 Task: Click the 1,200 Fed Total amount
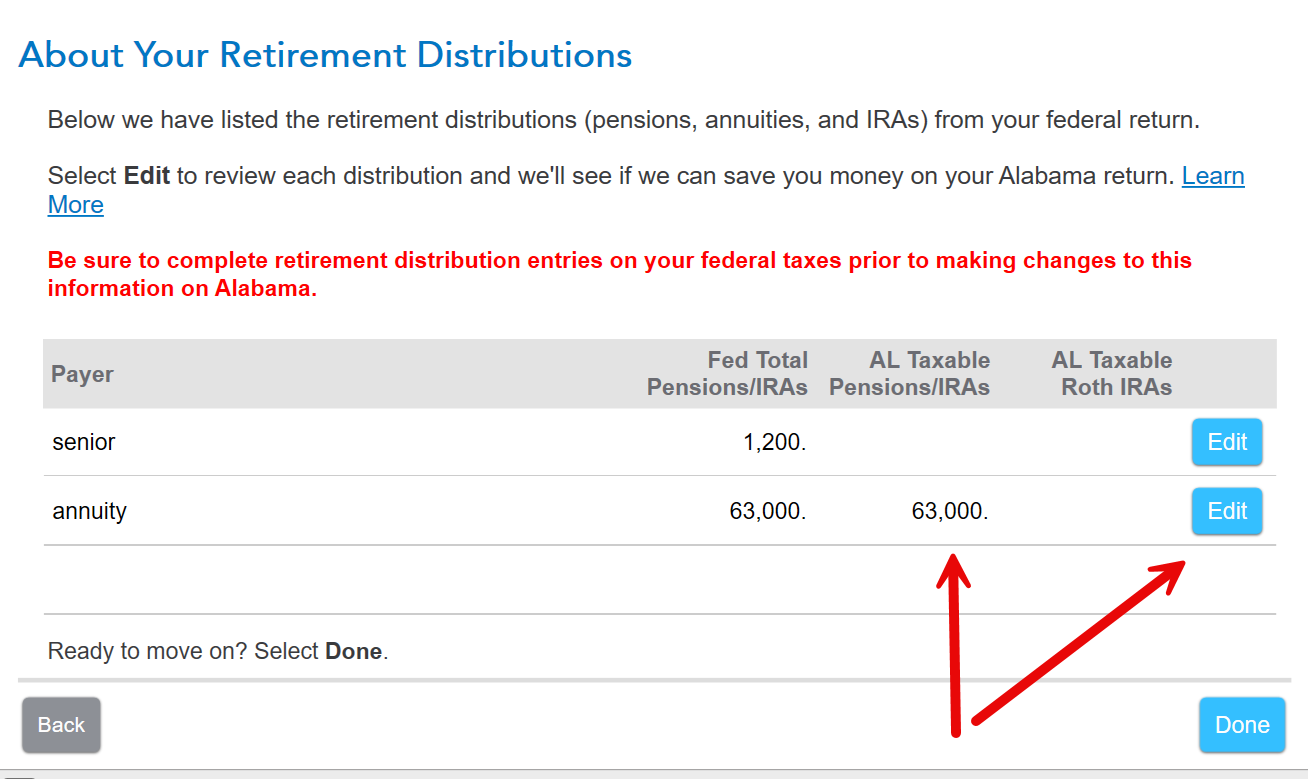point(775,442)
